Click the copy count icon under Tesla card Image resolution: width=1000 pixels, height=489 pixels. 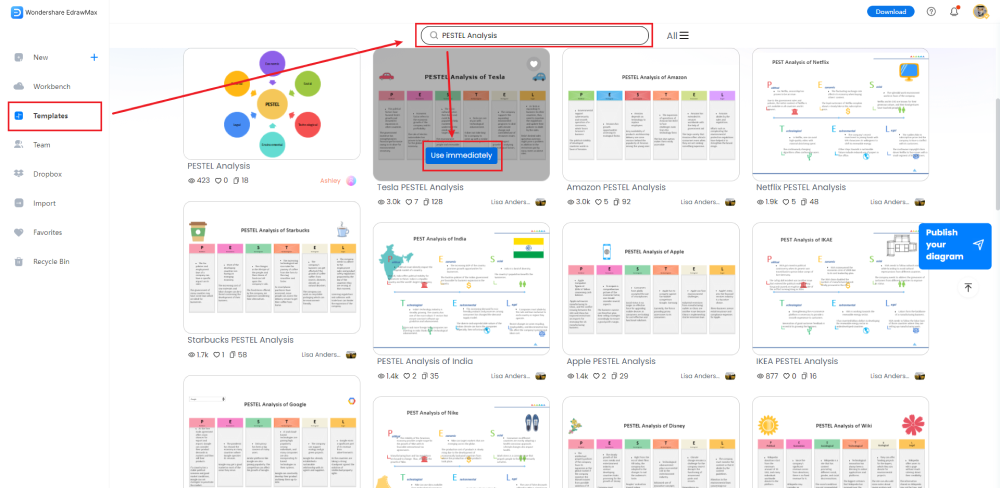coord(427,201)
